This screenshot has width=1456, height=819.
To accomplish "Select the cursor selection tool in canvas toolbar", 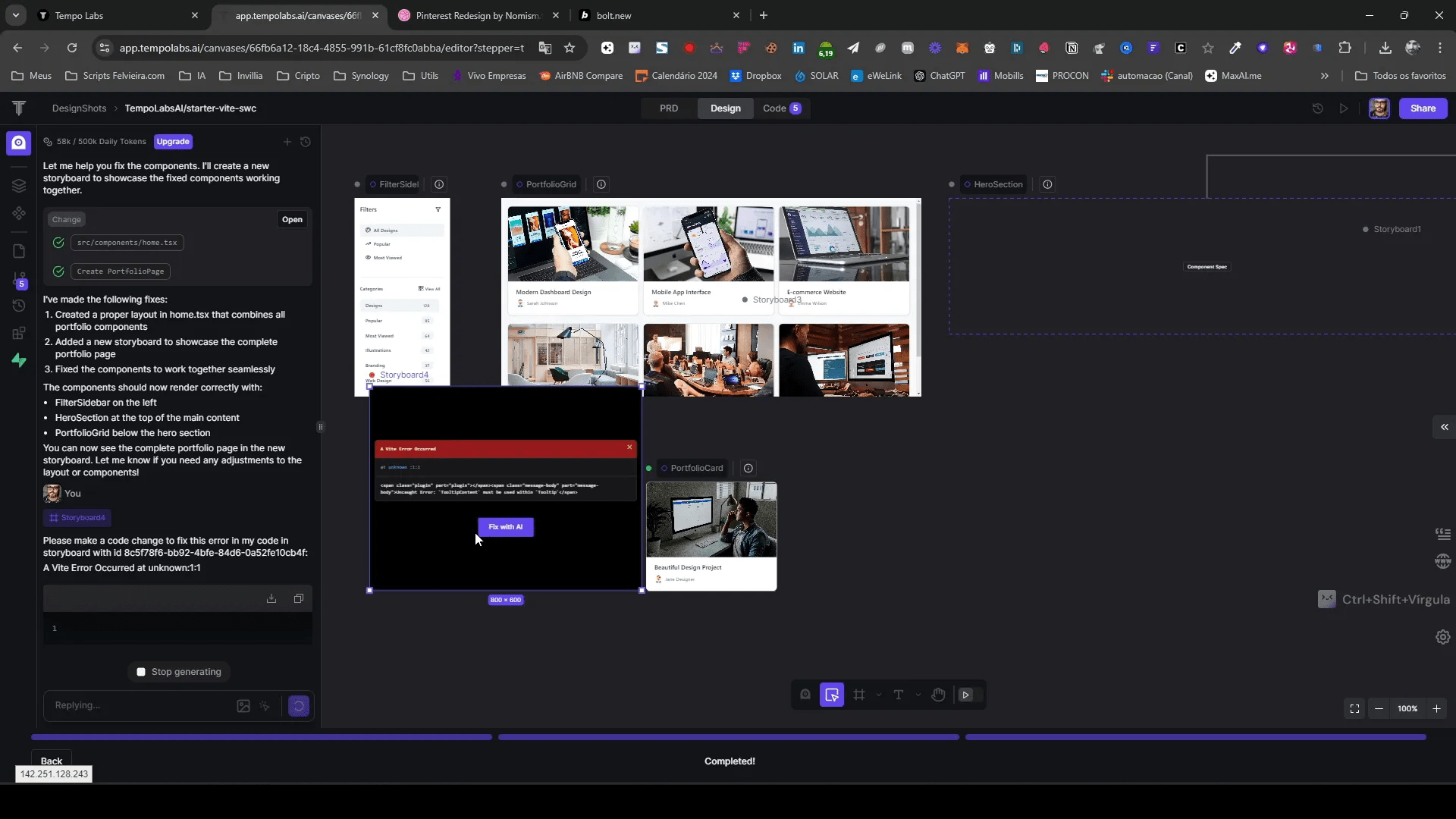I will pyautogui.click(x=832, y=695).
